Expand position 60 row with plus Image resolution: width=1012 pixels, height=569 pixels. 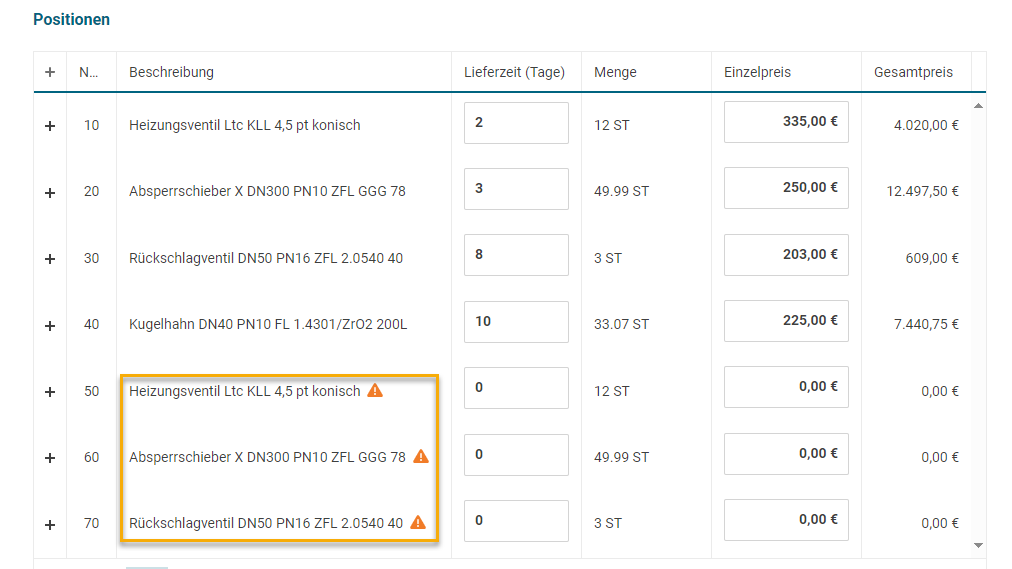tap(50, 458)
